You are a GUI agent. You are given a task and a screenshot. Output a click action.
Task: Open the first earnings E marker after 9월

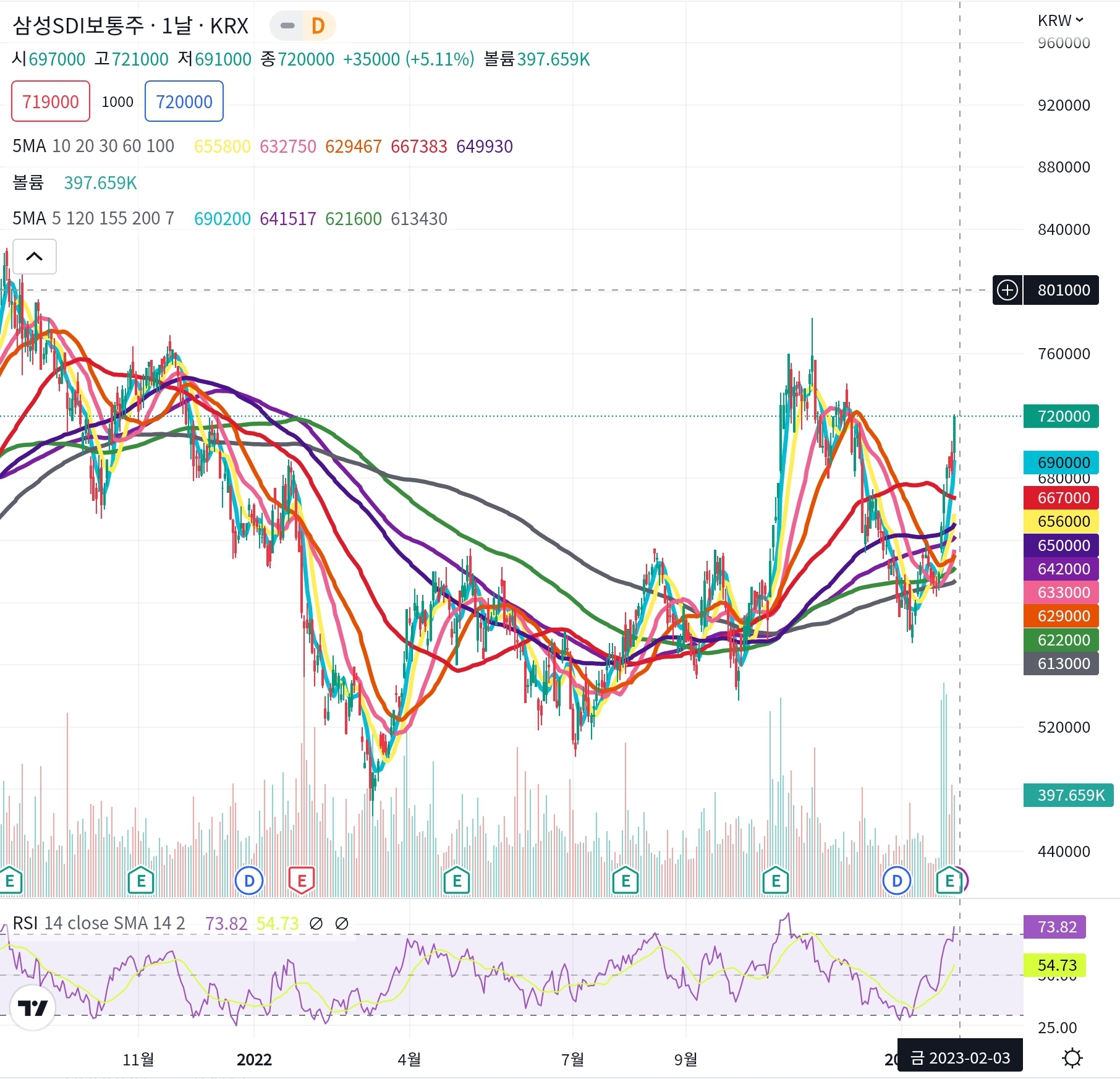[776, 881]
